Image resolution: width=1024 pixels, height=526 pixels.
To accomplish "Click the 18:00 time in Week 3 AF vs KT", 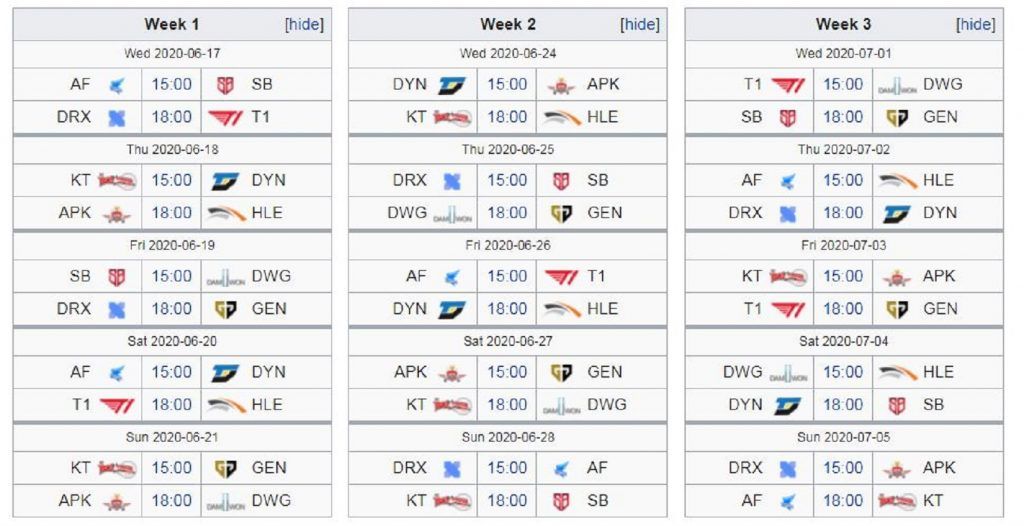I will click(x=843, y=500).
